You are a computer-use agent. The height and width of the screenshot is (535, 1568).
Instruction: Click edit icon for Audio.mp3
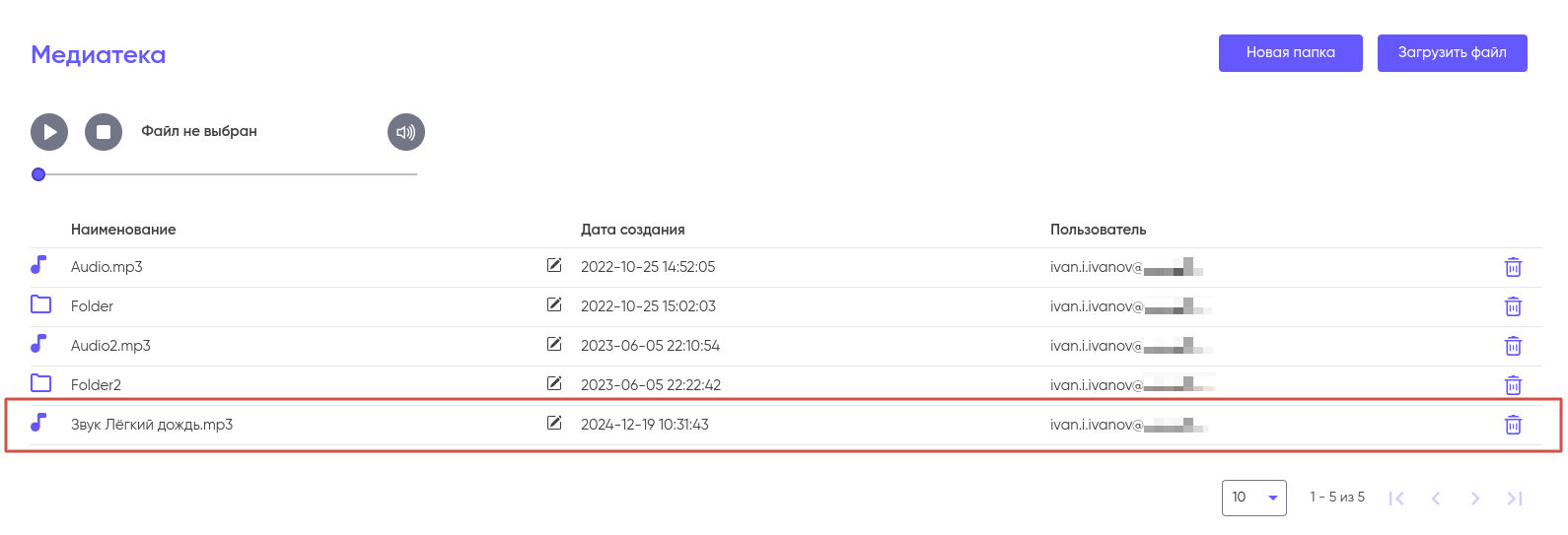coord(554,265)
